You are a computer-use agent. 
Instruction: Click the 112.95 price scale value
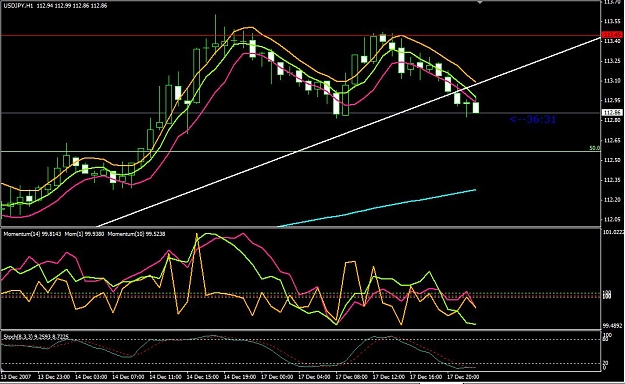pos(612,100)
